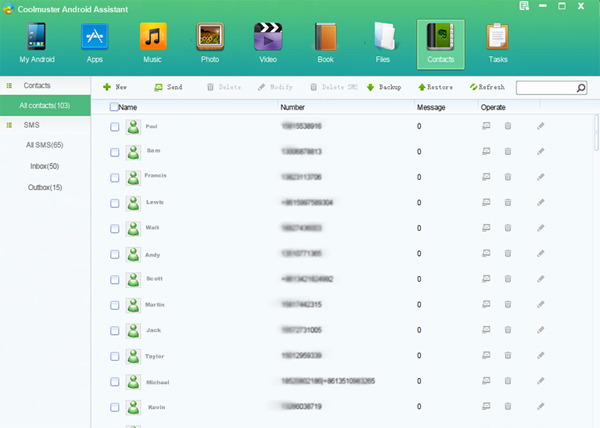Open the My Android section
Screen dimensions: 600x428
pyautogui.click(x=37, y=43)
